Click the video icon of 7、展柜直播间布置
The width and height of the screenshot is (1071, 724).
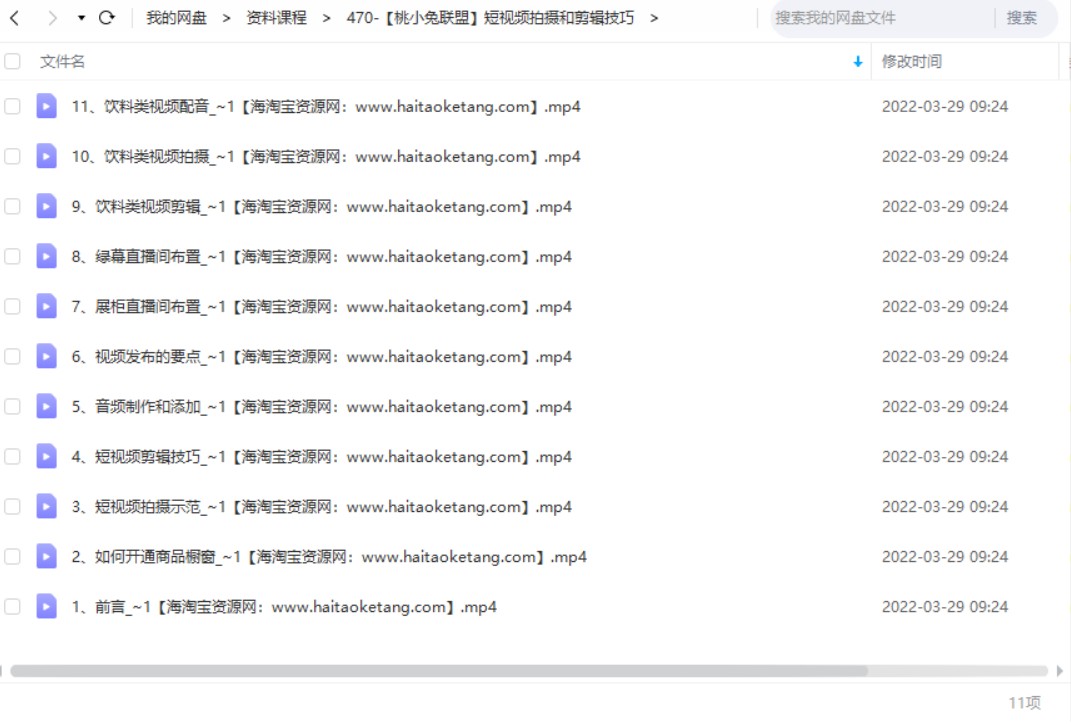(46, 306)
